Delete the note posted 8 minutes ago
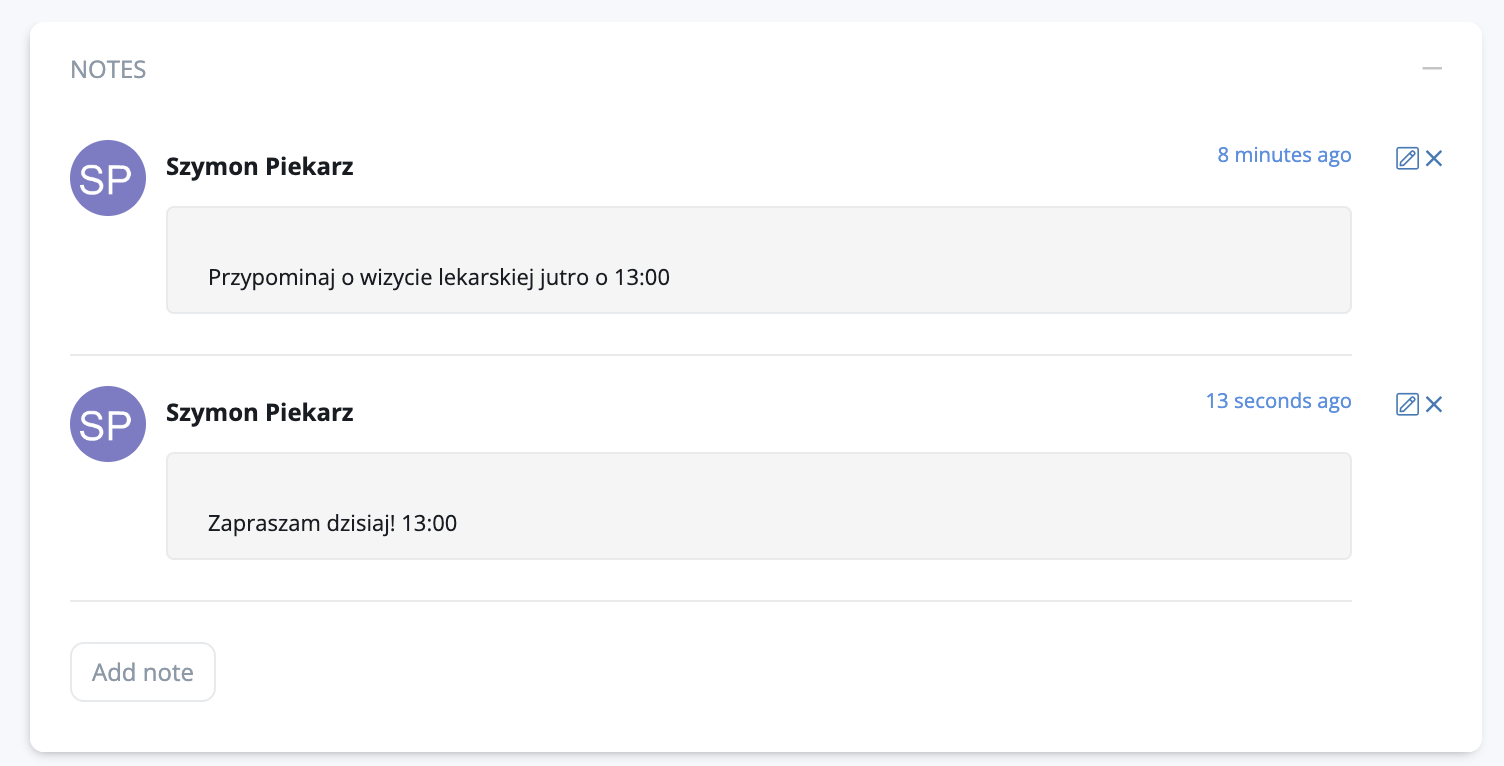Screen dimensions: 1504x766 coord(1434,158)
